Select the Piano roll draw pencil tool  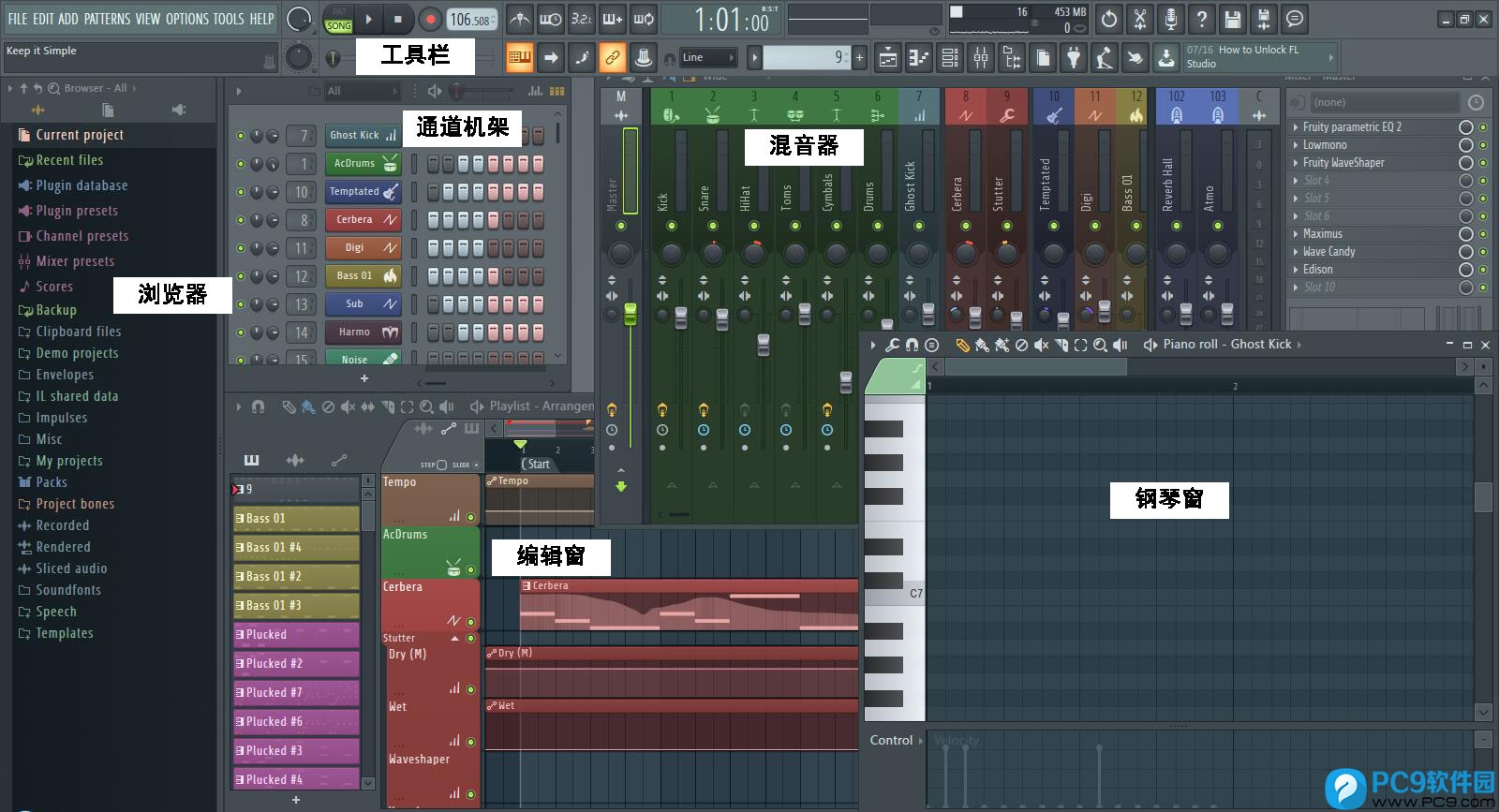click(x=962, y=345)
